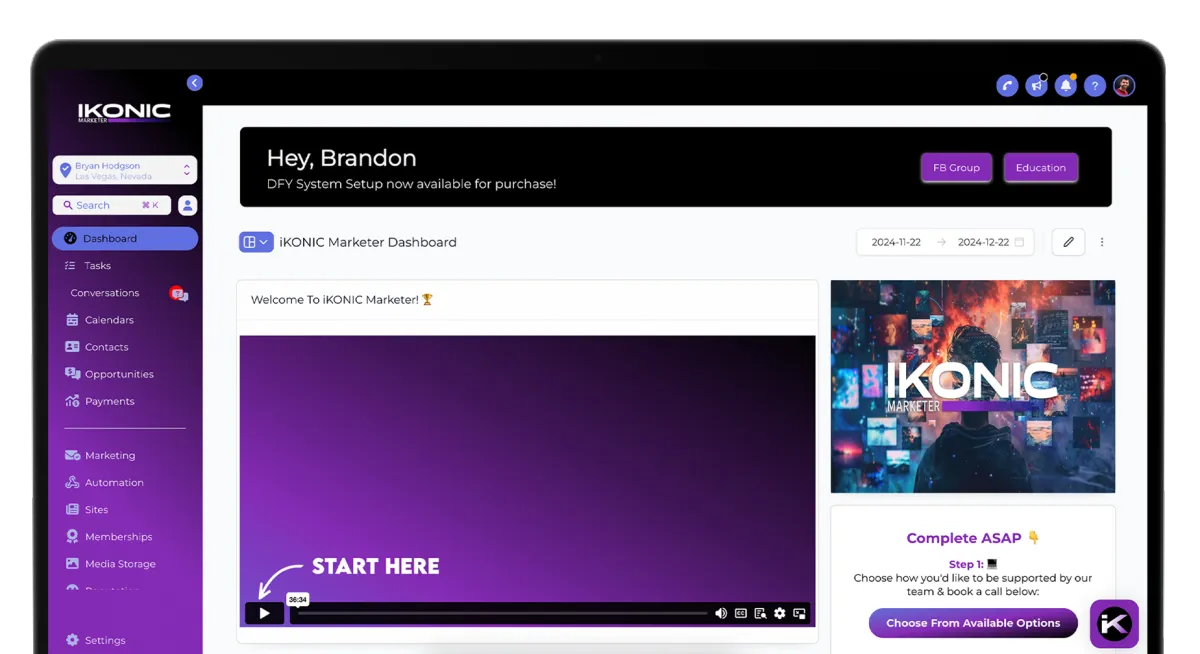1200x654 pixels.
Task: Open the three-dot dashboard options menu
Action: (1102, 242)
